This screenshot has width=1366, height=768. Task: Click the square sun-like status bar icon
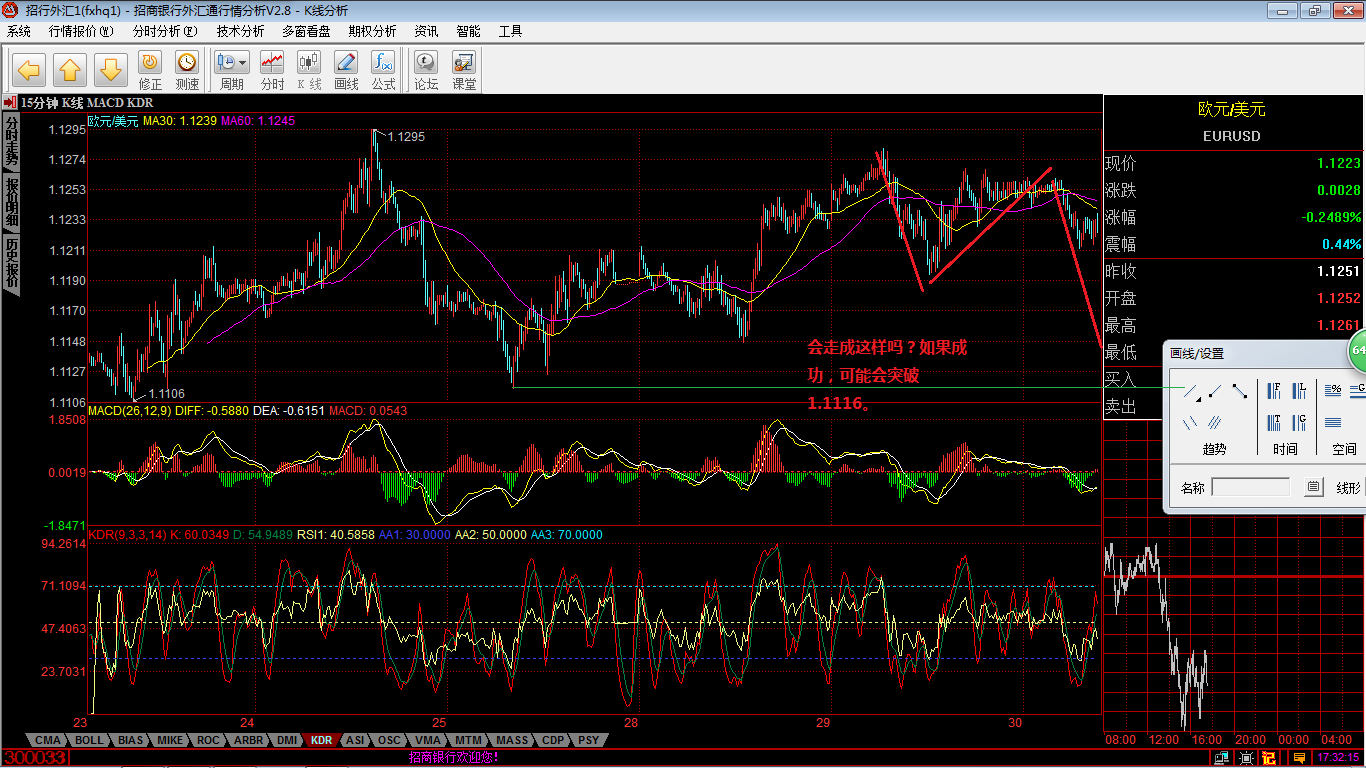(1245, 758)
